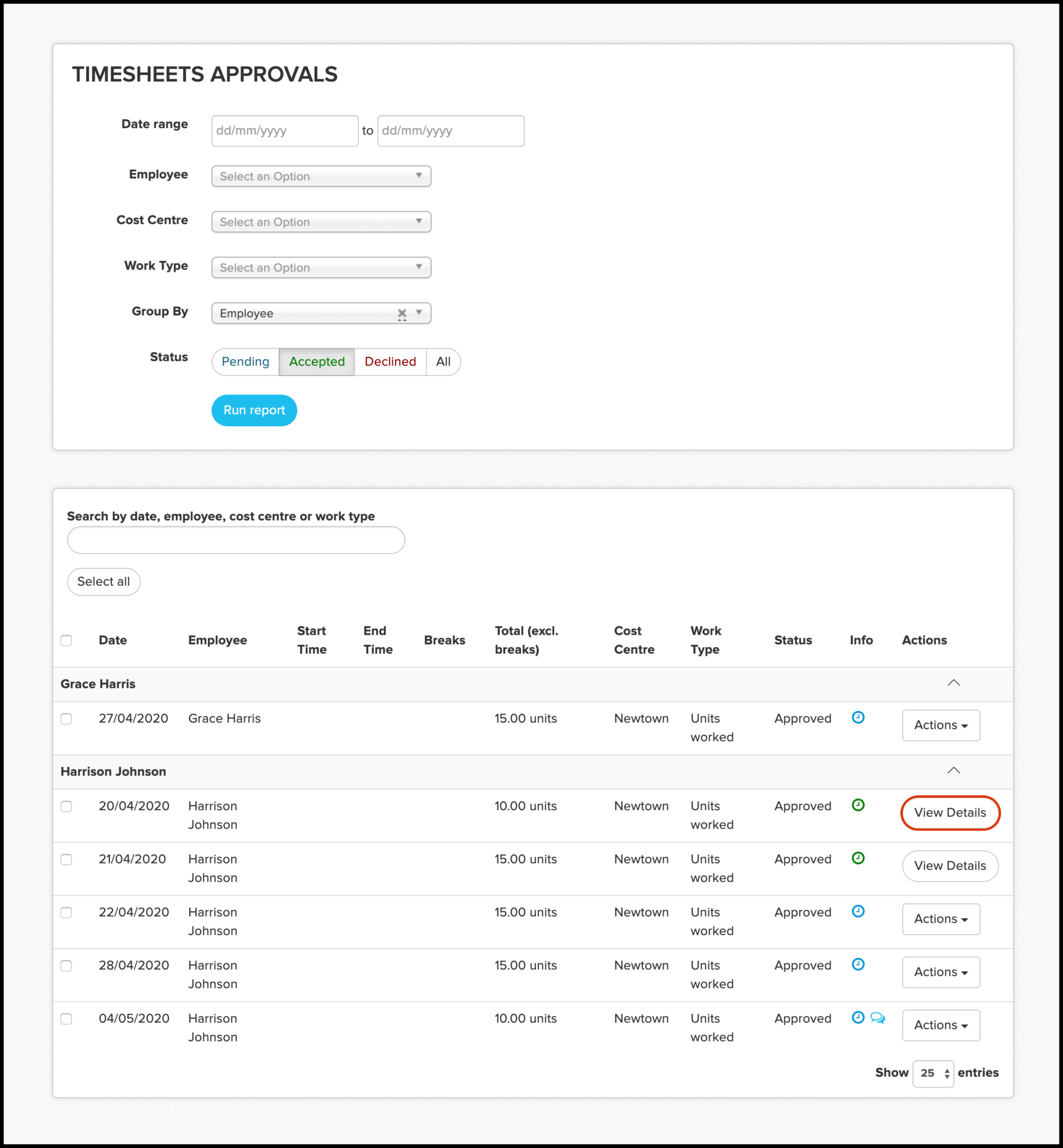Clear the Group By Employee selection
The image size is (1063, 1148).
(x=402, y=314)
